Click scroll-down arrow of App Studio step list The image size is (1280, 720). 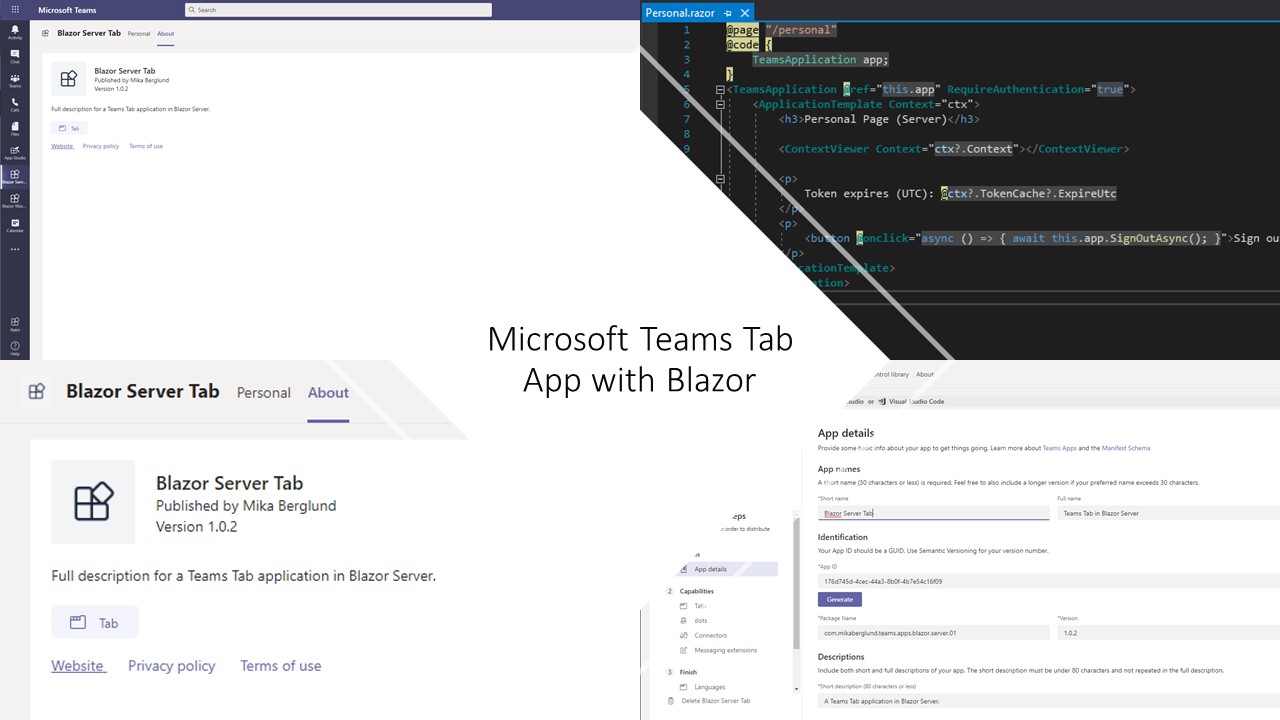point(796,689)
